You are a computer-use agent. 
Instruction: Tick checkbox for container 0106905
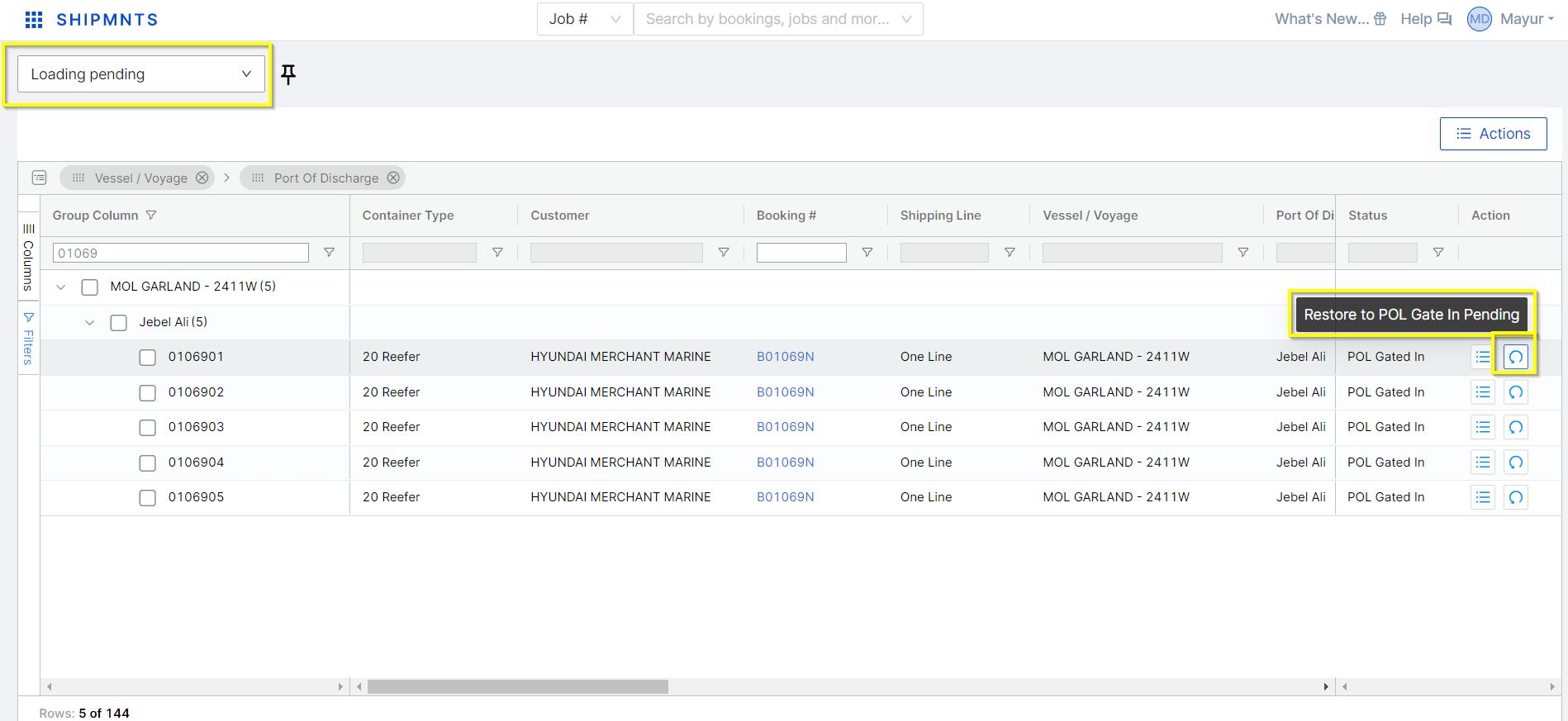click(x=148, y=497)
